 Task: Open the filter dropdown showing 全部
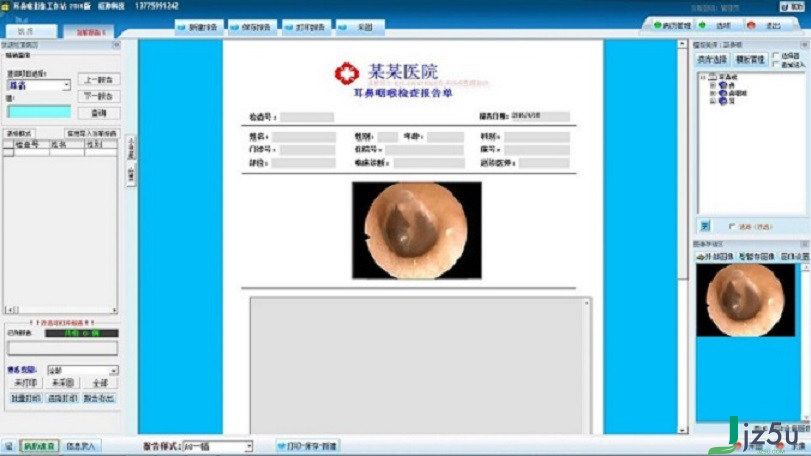click(83, 370)
